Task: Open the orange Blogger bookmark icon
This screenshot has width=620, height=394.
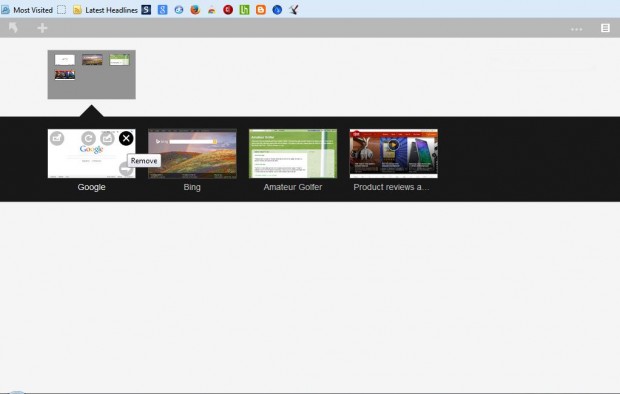Action: pos(261,10)
